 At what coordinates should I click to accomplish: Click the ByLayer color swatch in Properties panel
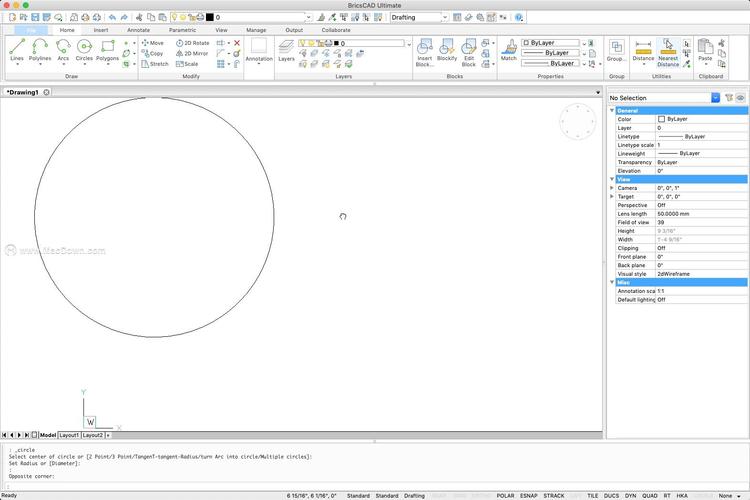click(x=662, y=119)
